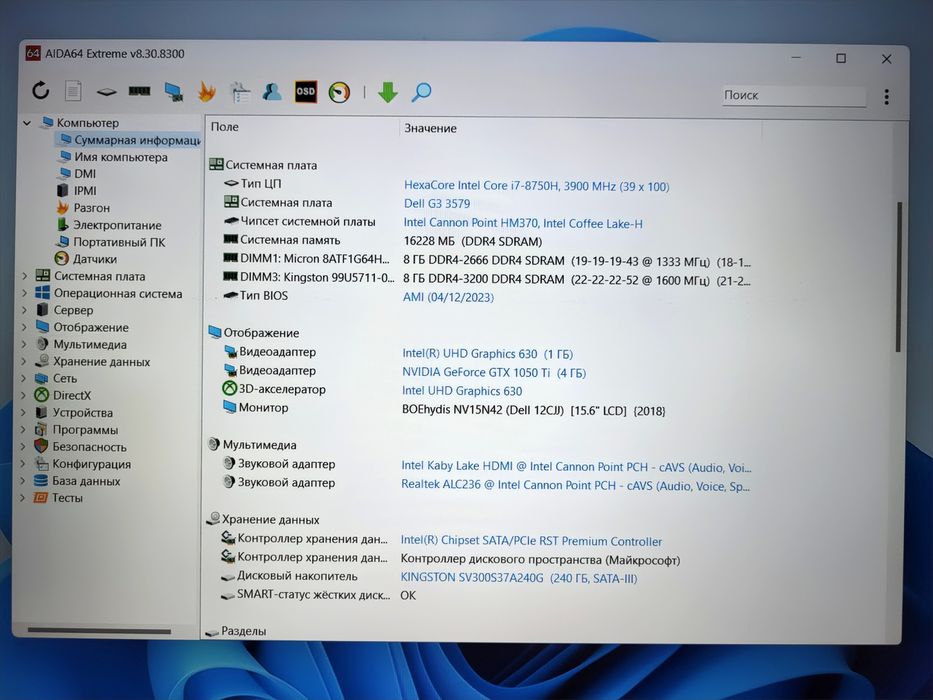Image resolution: width=933 pixels, height=700 pixels.
Task: Select Суммарная информация in the tree
Action: click(131, 140)
